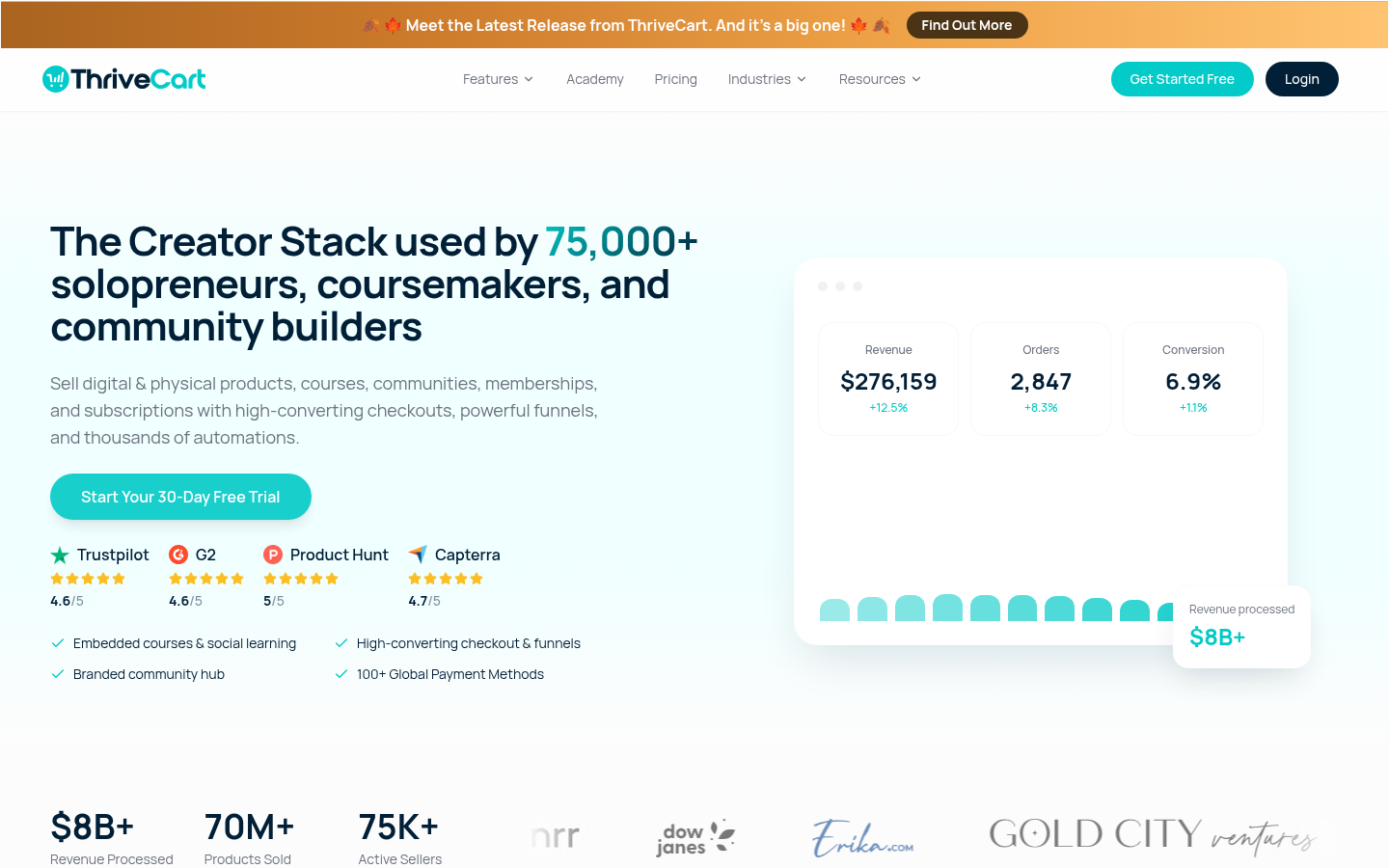Screen dimensions: 1389x868
Task: Expand the Features dropdown menu
Action: point(498,79)
